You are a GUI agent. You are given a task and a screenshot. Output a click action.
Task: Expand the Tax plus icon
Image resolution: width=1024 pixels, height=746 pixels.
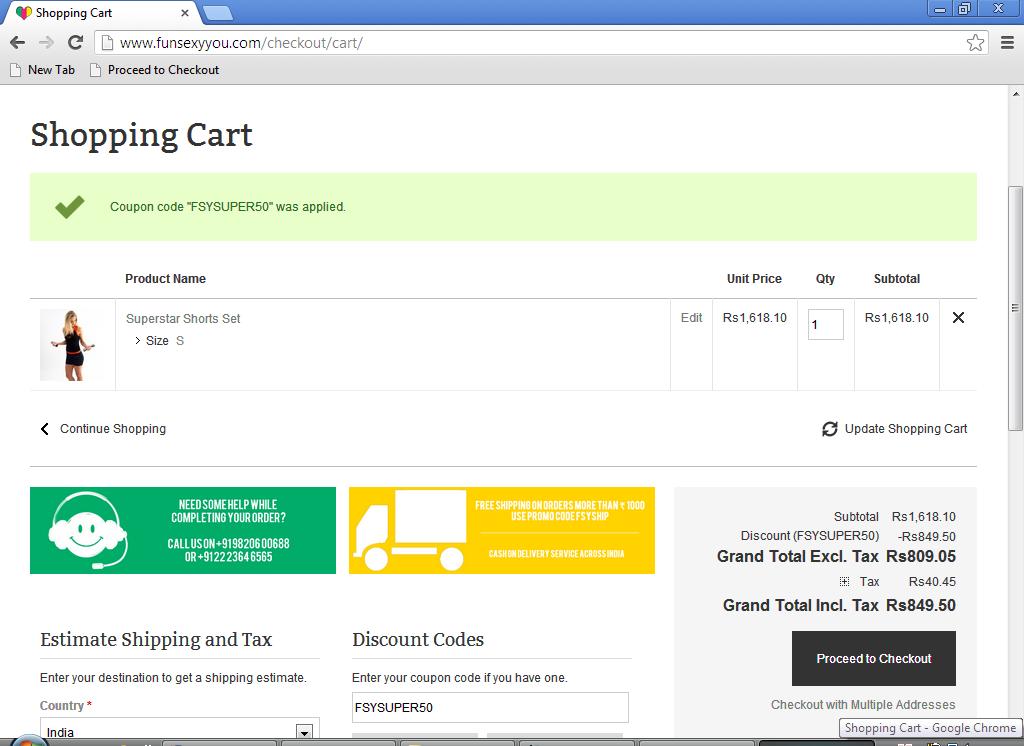coord(844,582)
